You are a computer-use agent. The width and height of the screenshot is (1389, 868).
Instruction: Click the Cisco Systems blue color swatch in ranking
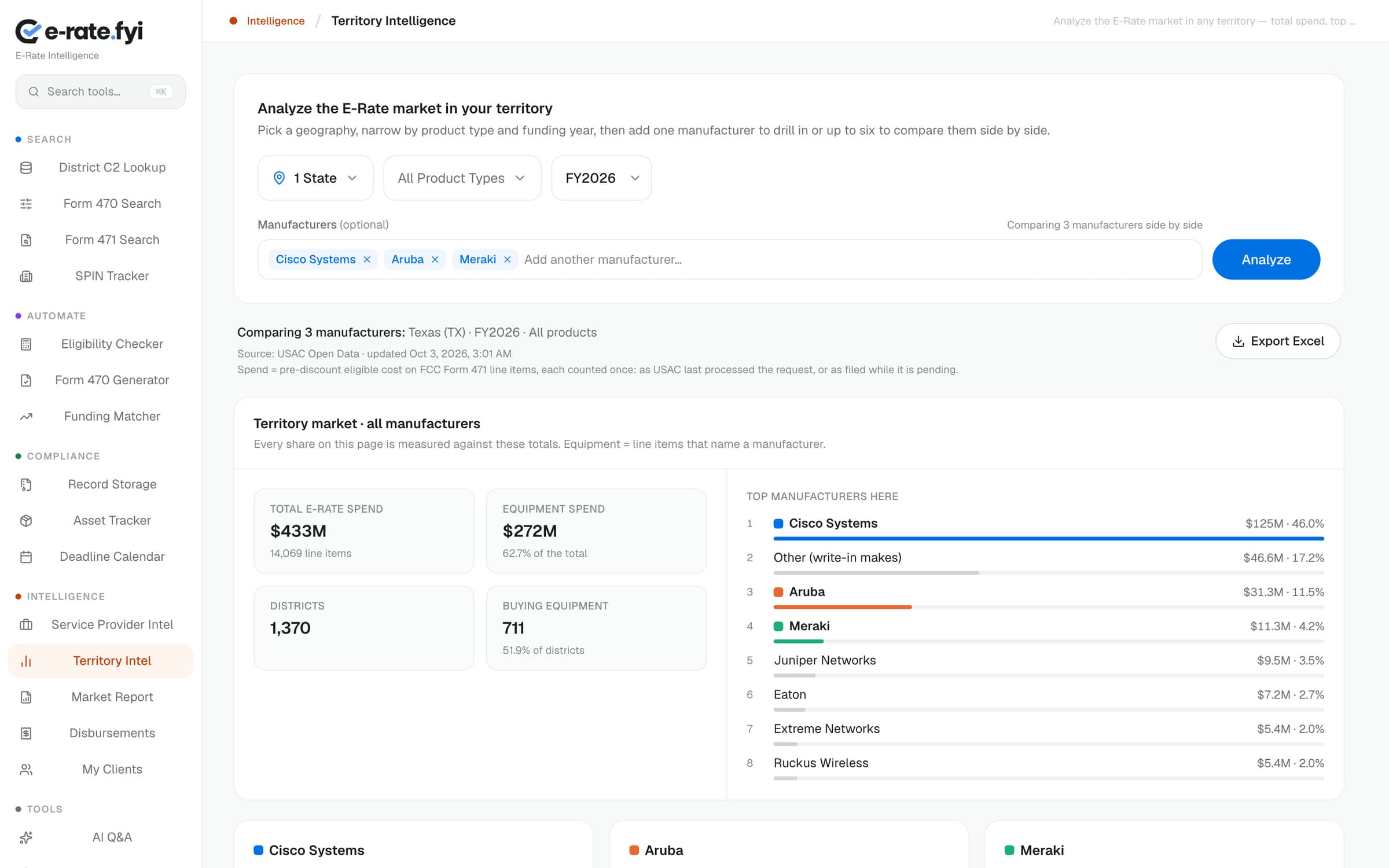(x=778, y=524)
